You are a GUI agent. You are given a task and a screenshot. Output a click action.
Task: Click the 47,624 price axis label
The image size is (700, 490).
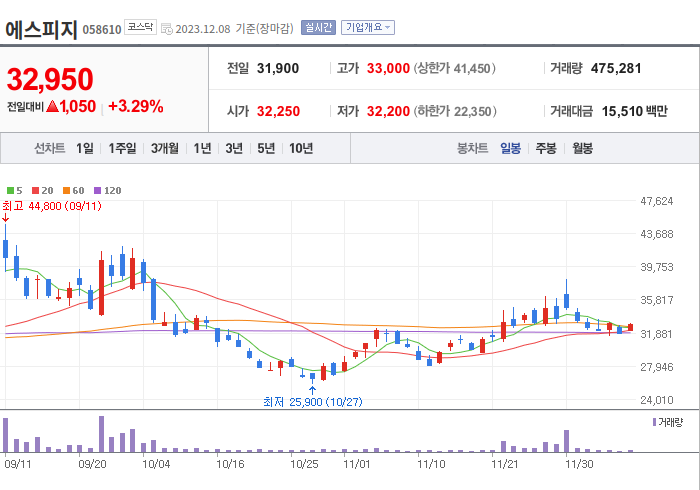657,201
